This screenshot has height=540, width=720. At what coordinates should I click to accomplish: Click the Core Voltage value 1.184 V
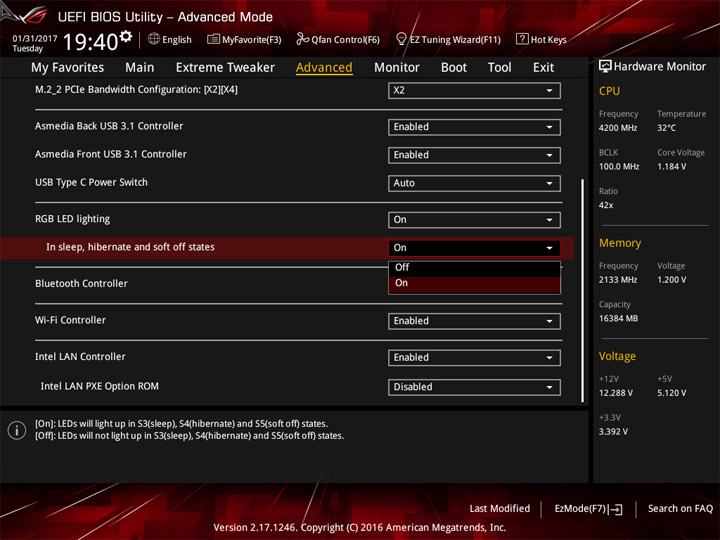pos(671,167)
